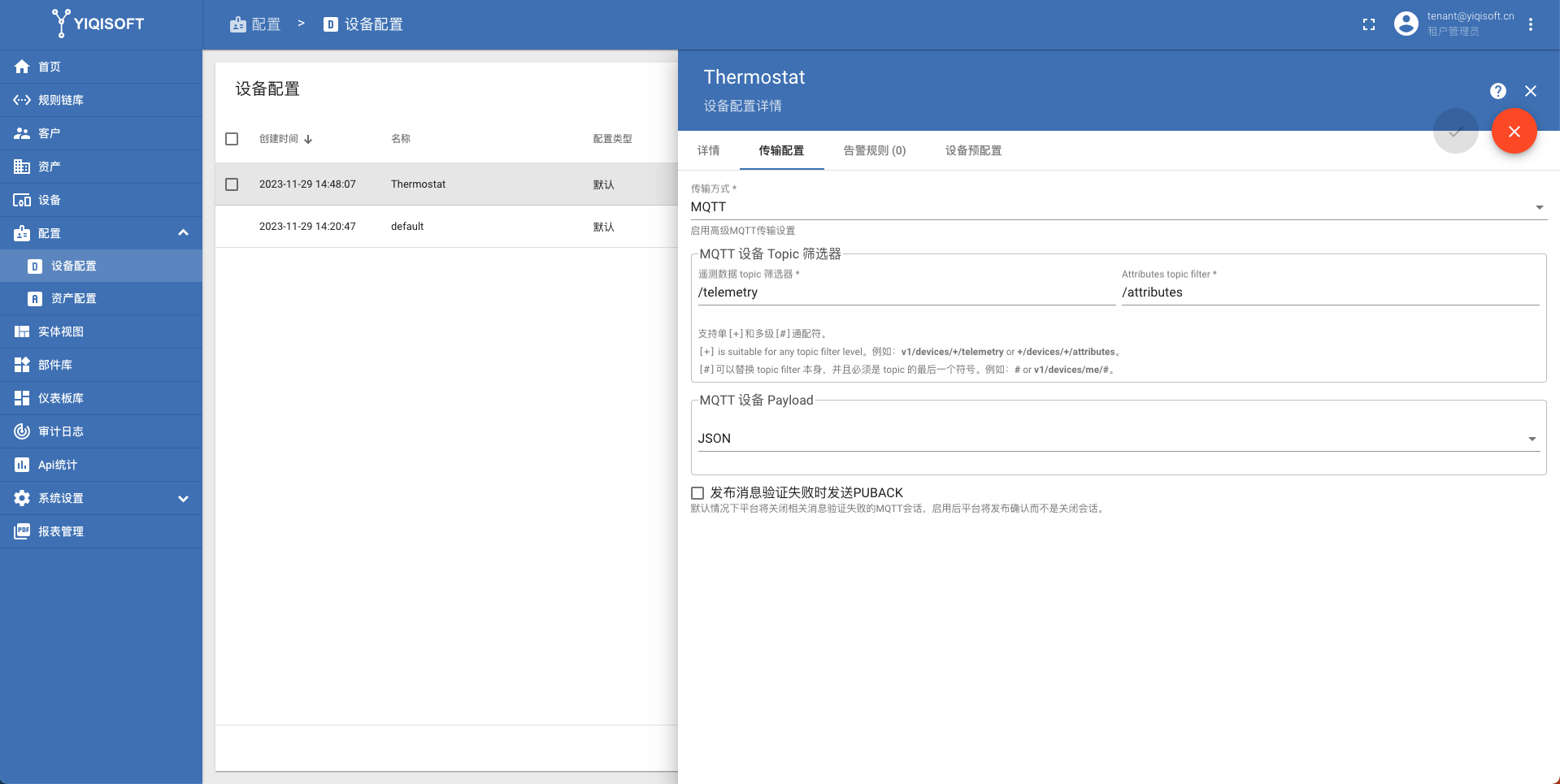This screenshot has height=784, width=1560.
Task: Toggle fullscreen mode icon in header
Action: coord(1369,24)
